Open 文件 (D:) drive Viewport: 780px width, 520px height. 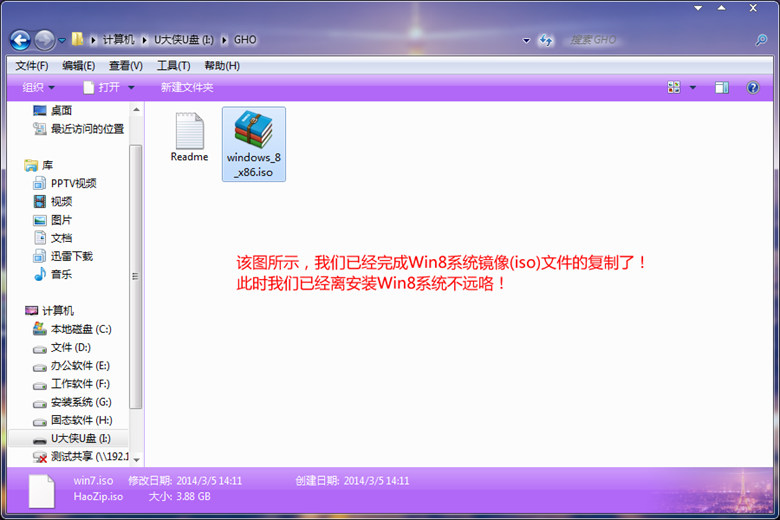pyautogui.click(x=62, y=347)
